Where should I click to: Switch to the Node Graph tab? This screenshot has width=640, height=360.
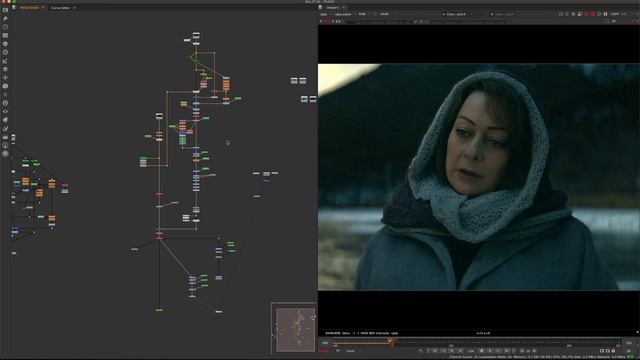[29, 8]
